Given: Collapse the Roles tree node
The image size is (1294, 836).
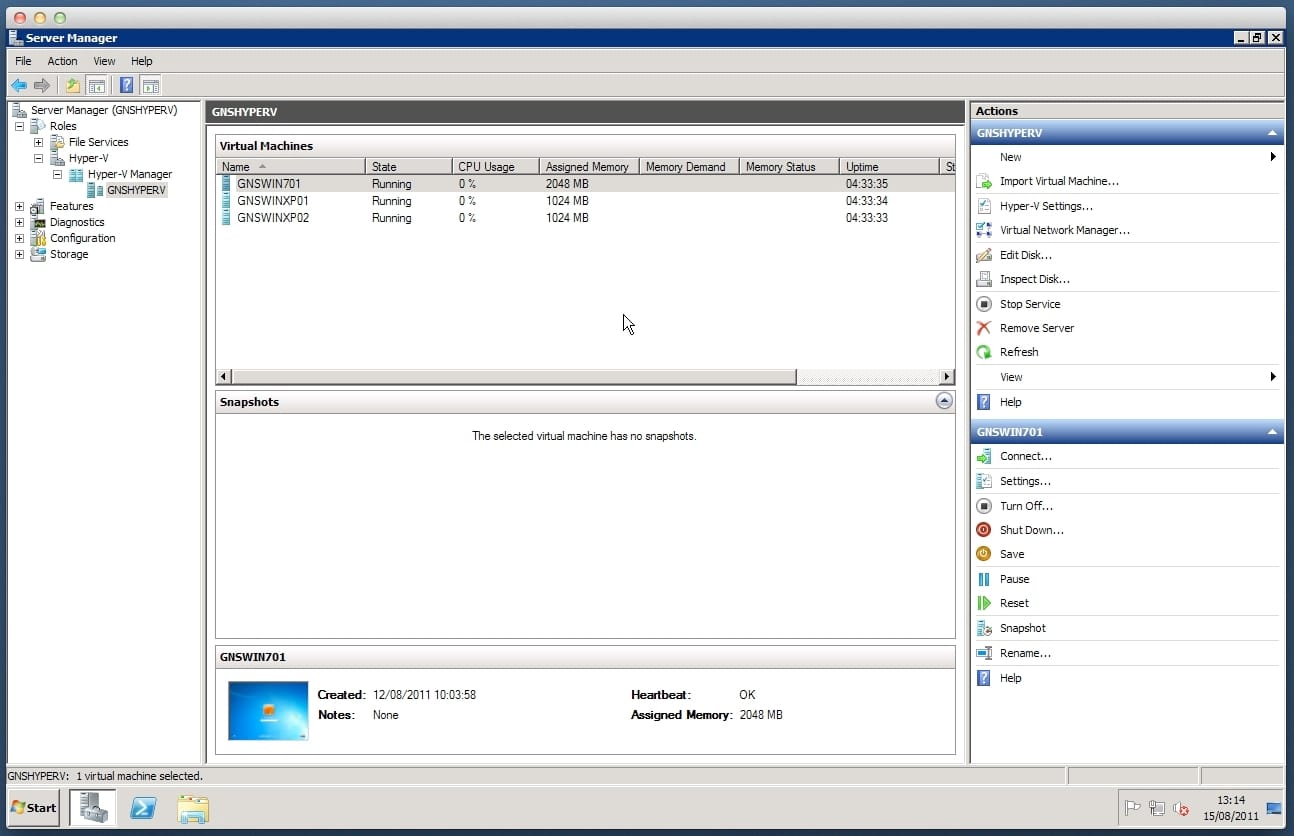Looking at the screenshot, I should (19, 126).
